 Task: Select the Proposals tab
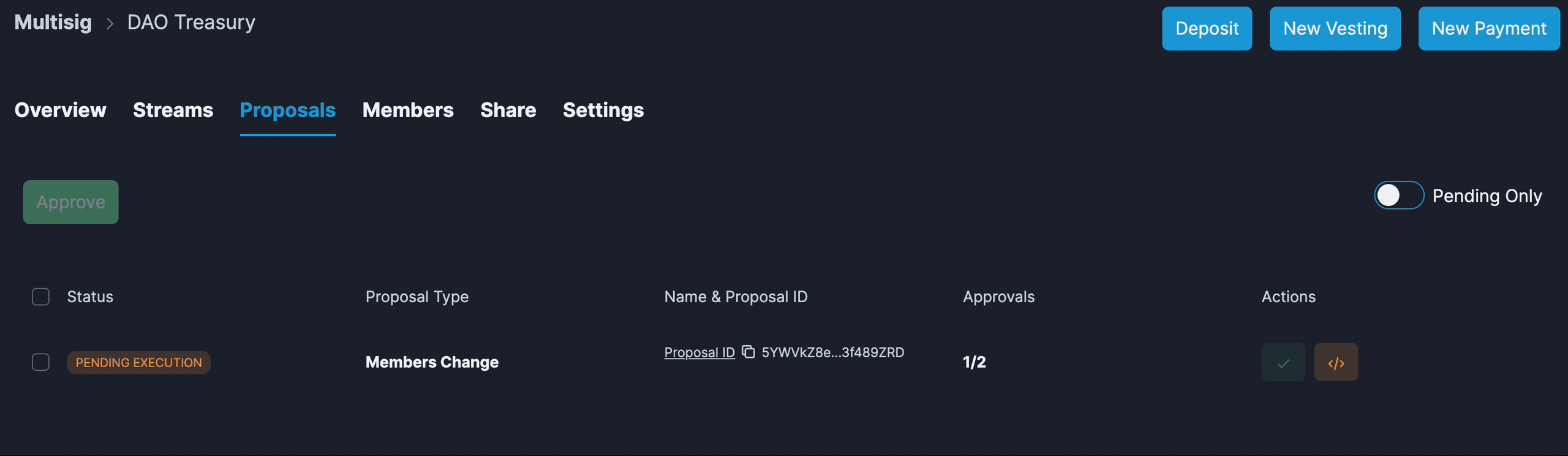(x=287, y=110)
